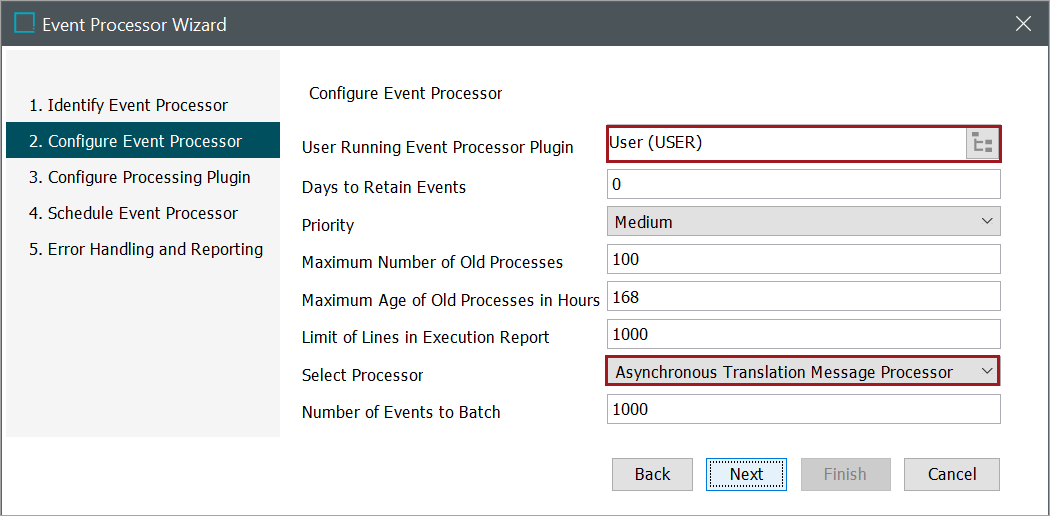Focus the Number of Events to Batch field

[x=803, y=409]
